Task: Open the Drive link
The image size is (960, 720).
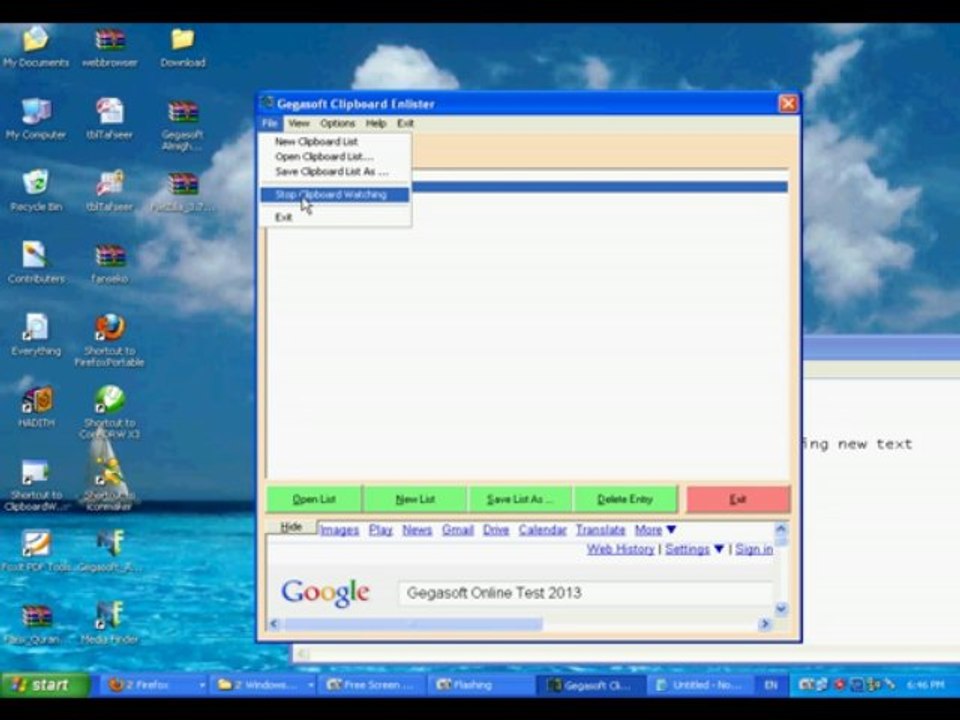Action: pos(496,530)
